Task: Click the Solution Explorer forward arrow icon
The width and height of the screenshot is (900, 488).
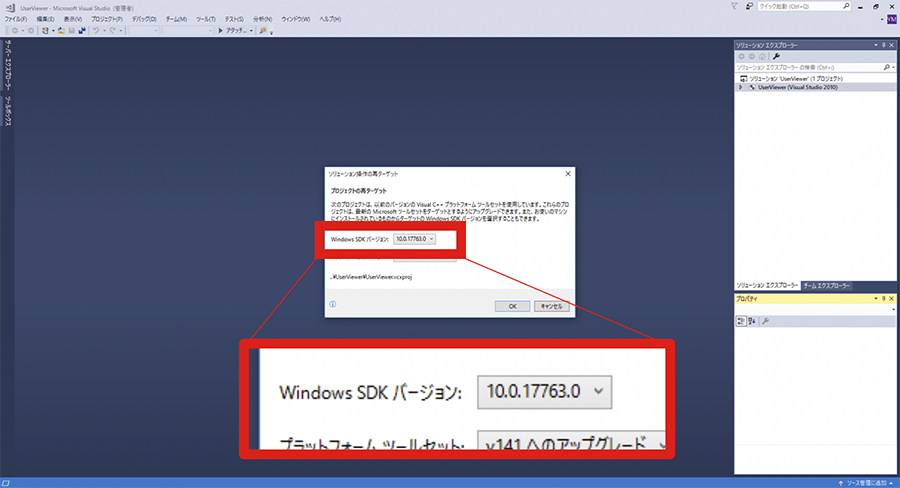Action: 752,56
